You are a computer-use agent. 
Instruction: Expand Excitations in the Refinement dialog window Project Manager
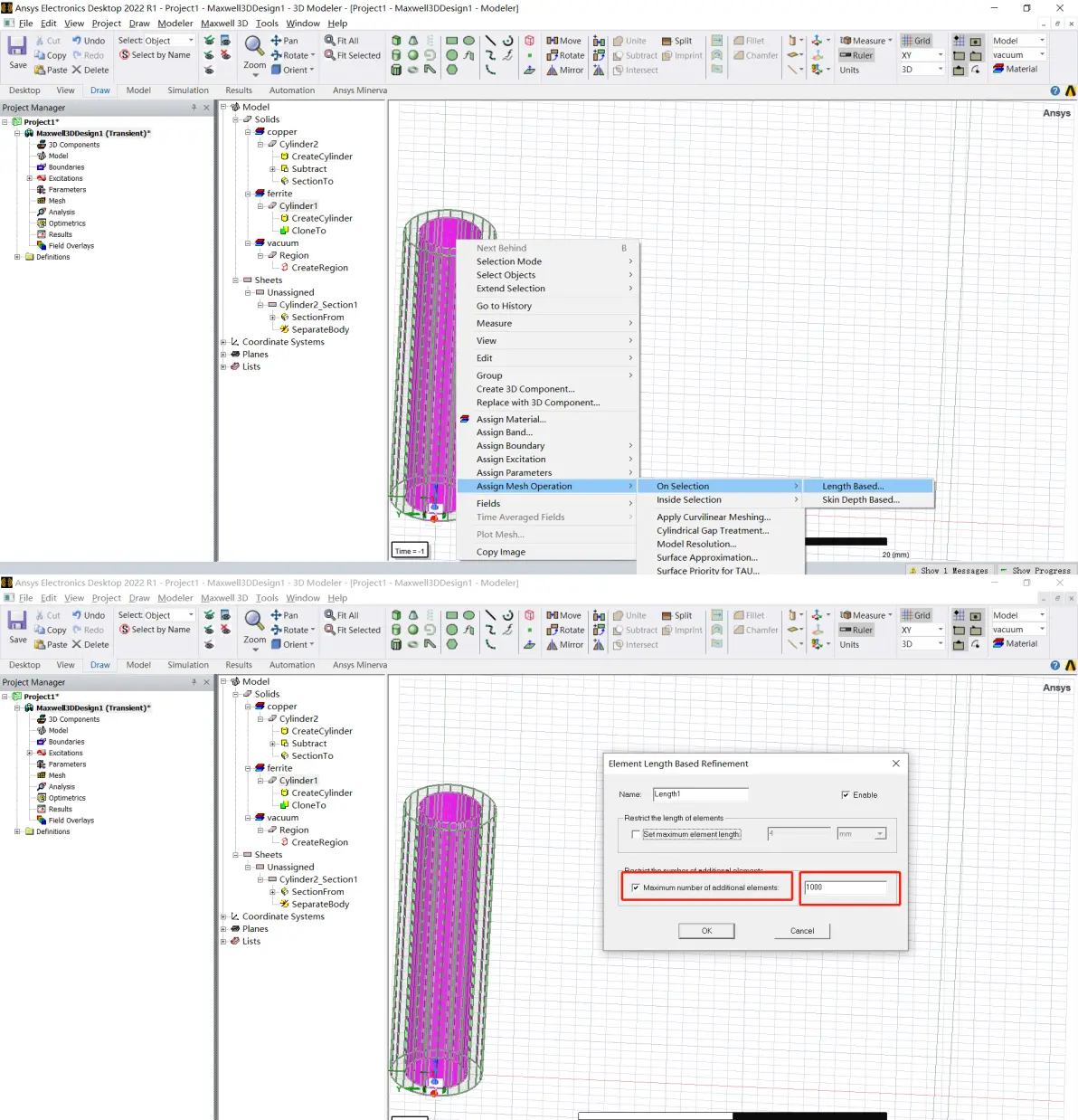click(29, 753)
